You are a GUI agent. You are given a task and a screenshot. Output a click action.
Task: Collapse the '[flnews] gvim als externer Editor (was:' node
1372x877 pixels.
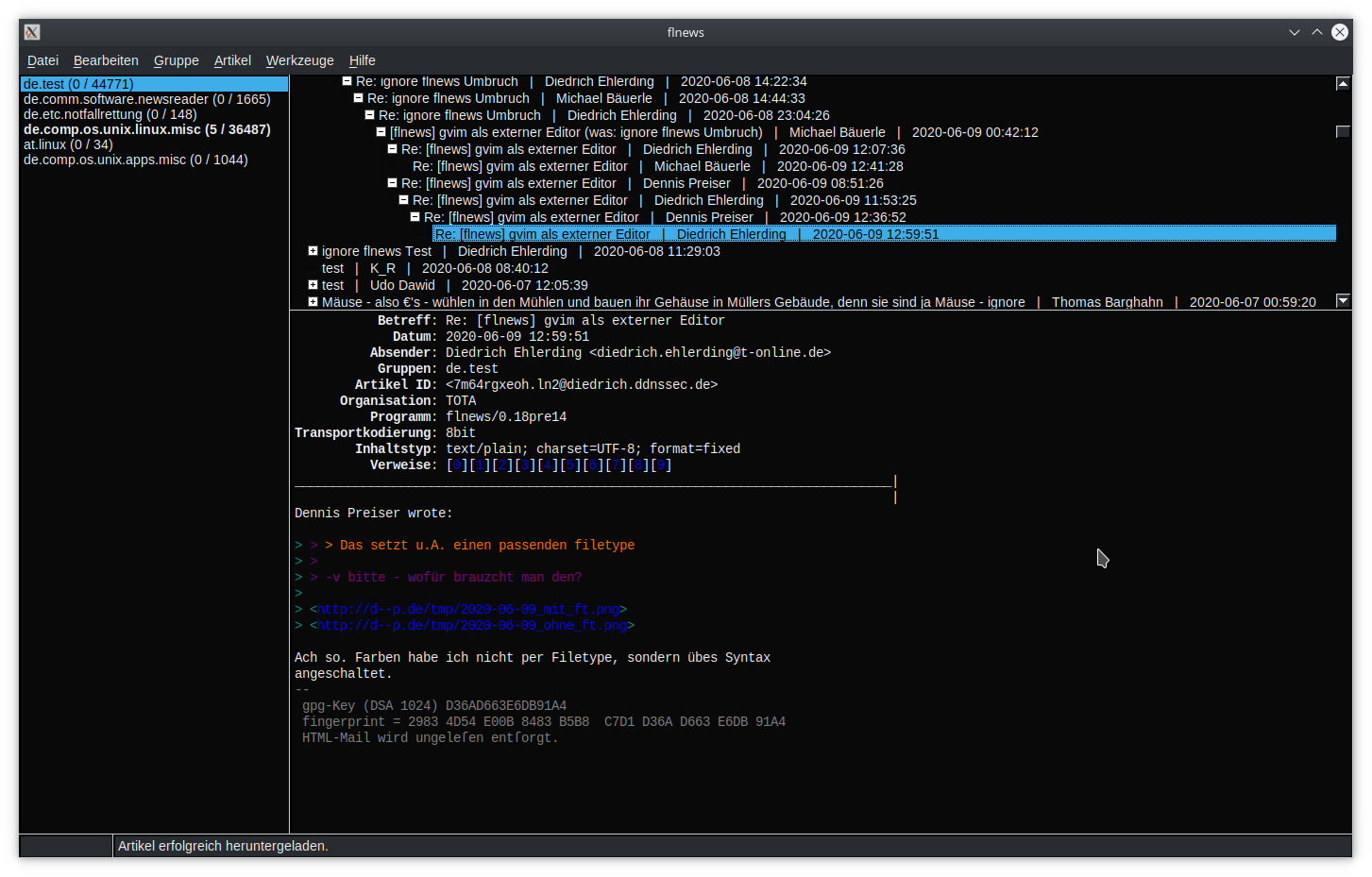point(381,132)
